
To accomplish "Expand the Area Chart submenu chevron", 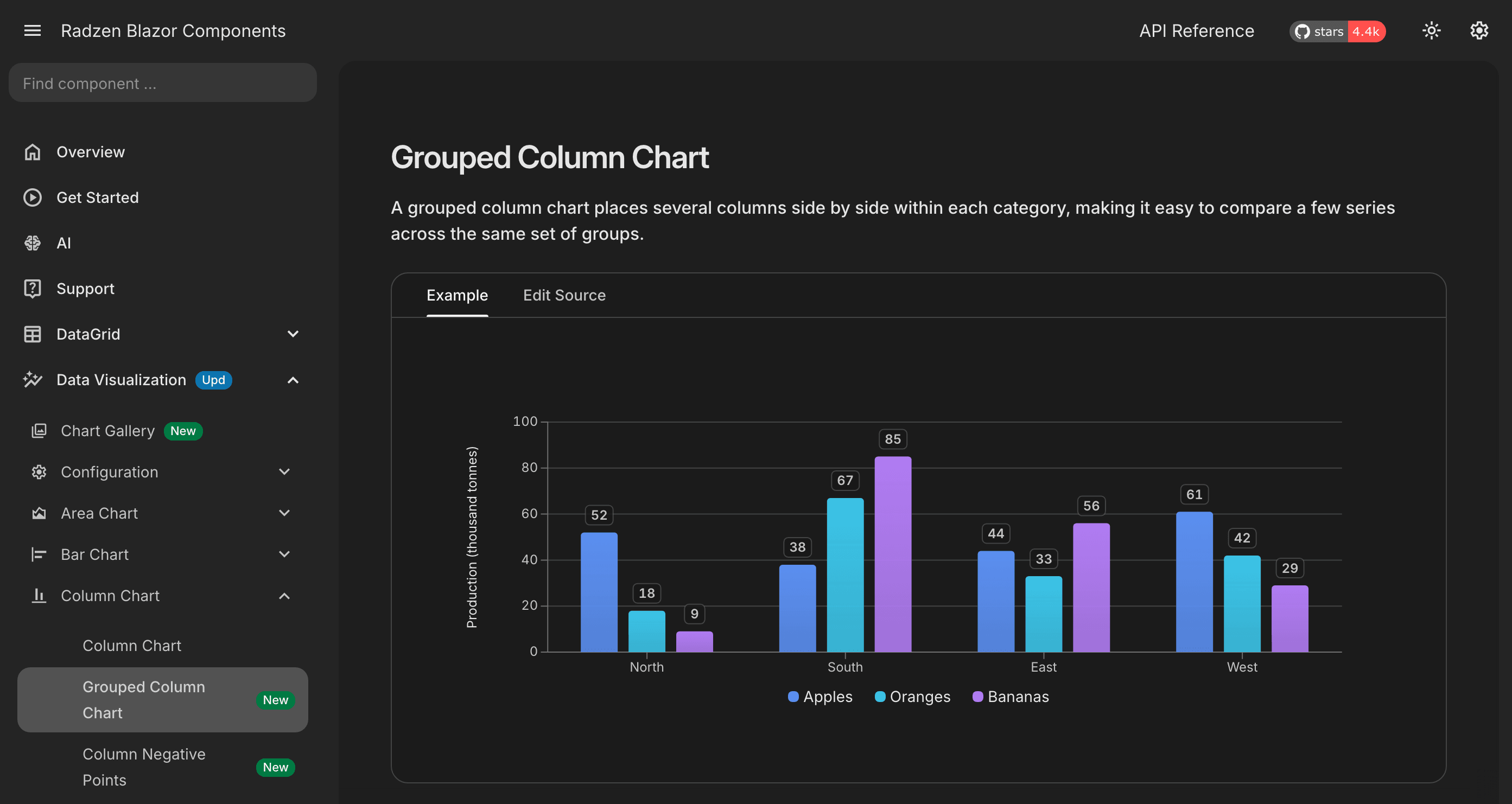I will (284, 513).
